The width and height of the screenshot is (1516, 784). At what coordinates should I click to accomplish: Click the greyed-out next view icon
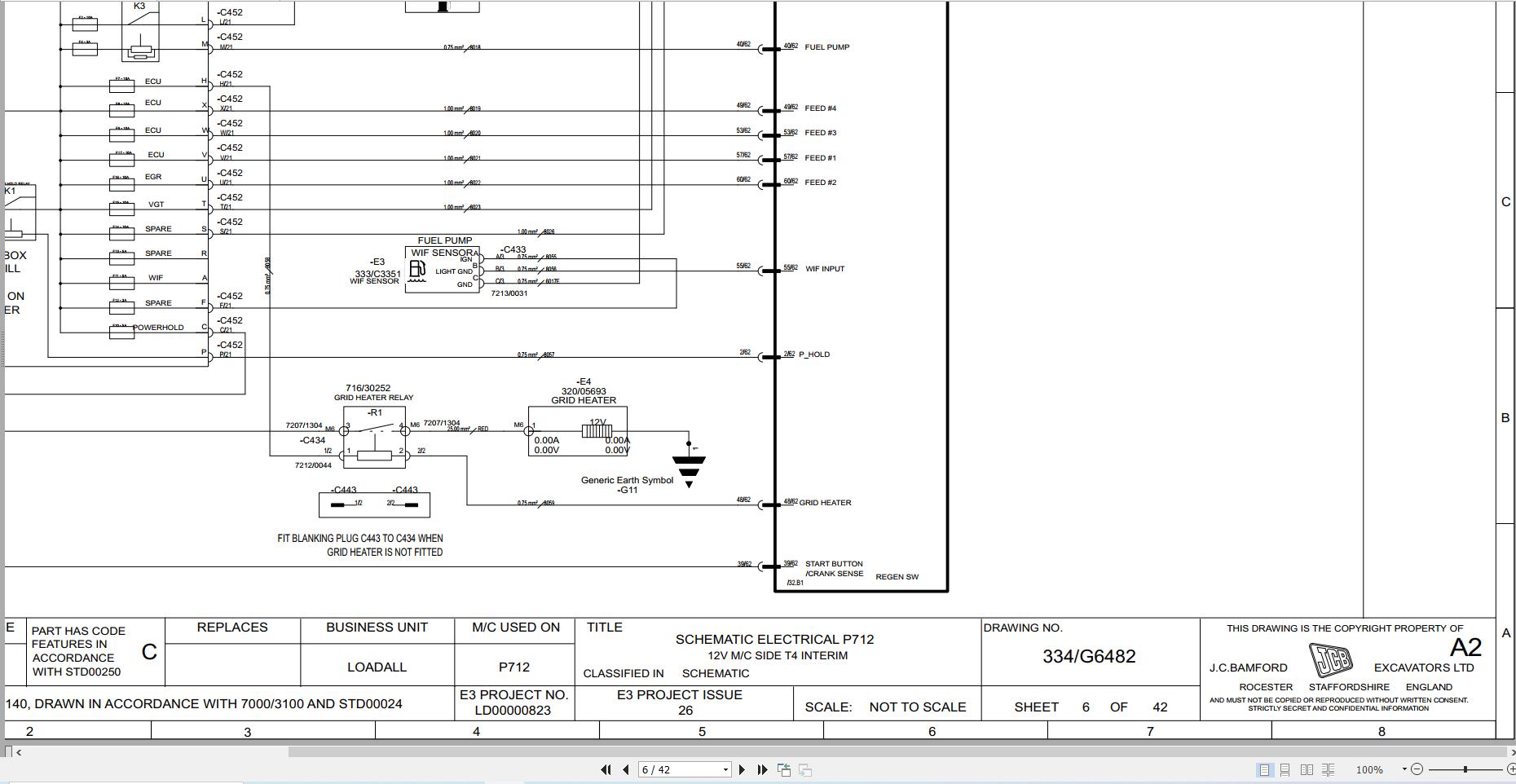(x=804, y=769)
